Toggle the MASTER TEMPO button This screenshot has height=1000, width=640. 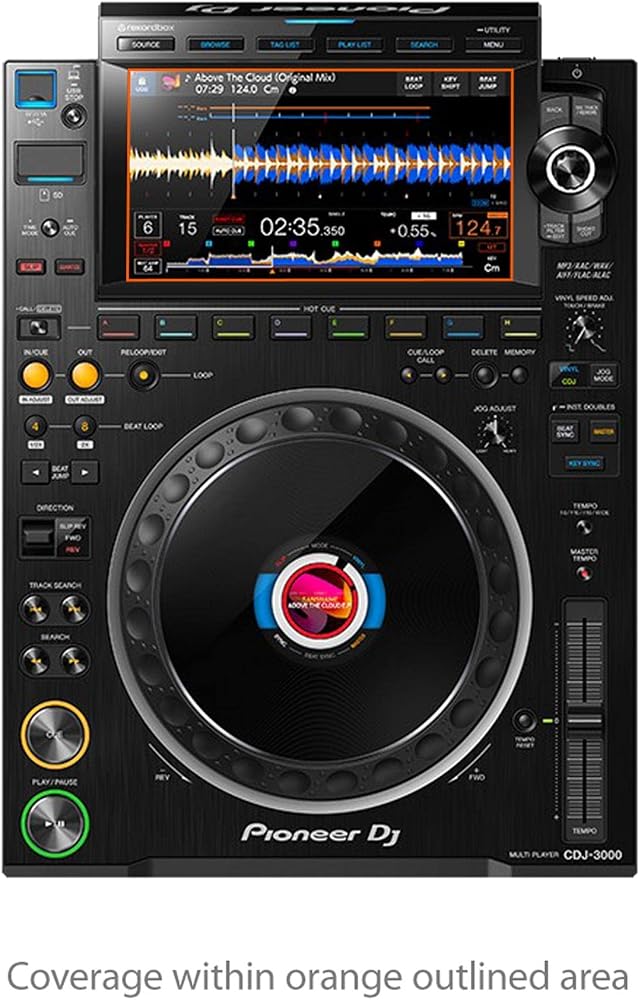(x=584, y=573)
